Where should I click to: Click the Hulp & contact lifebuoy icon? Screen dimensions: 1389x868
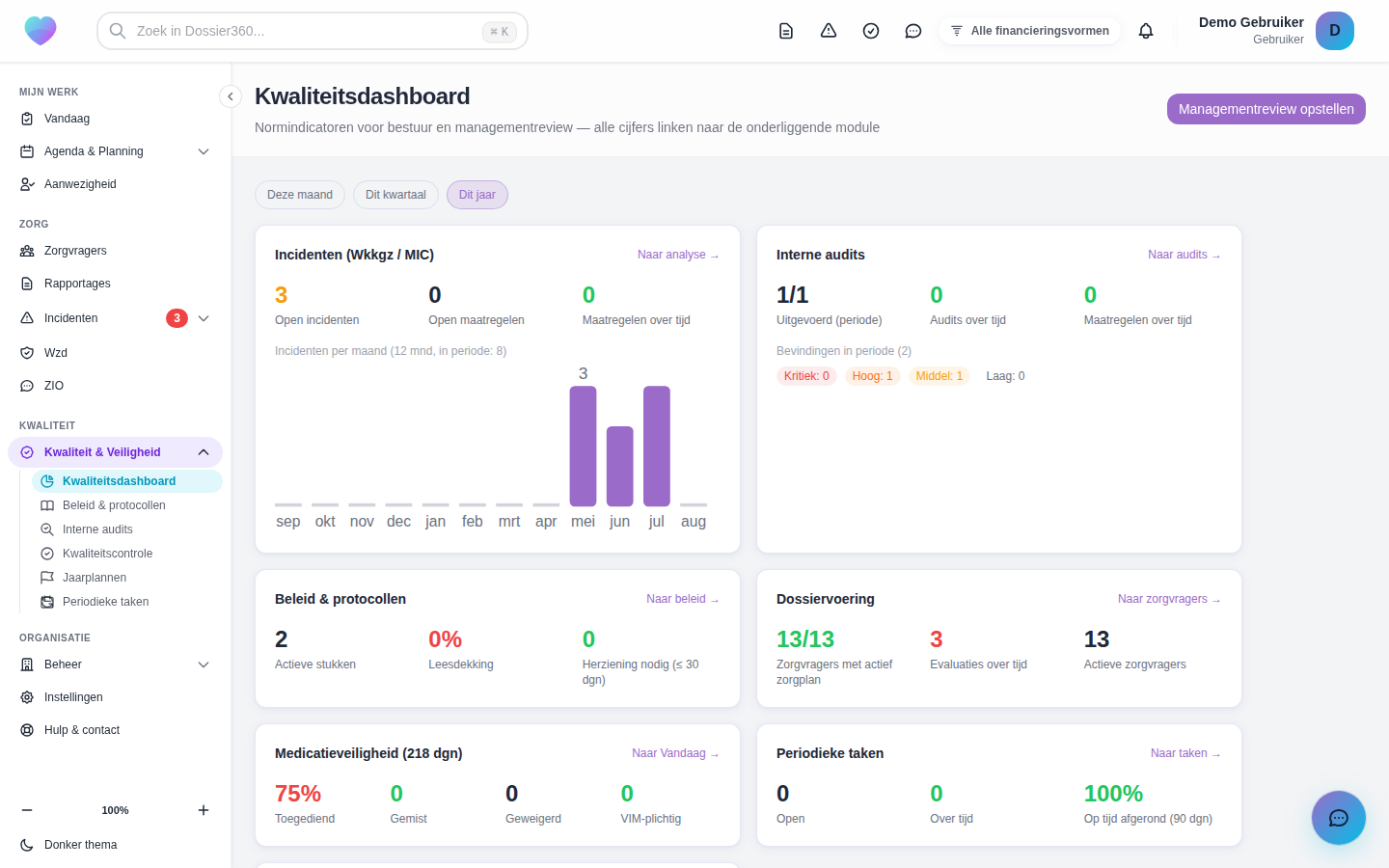click(27, 730)
